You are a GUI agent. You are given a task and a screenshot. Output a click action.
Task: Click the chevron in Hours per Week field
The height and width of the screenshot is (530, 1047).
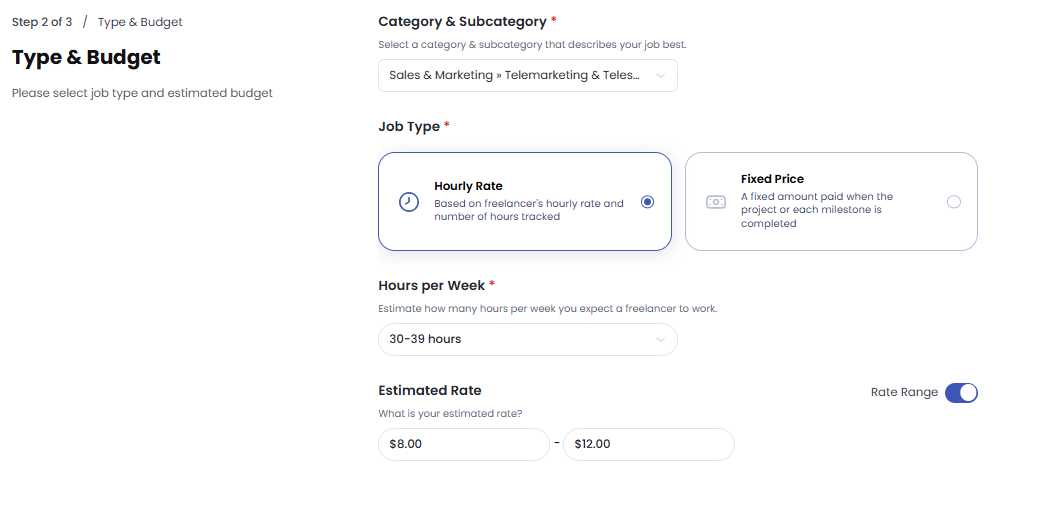click(x=660, y=340)
